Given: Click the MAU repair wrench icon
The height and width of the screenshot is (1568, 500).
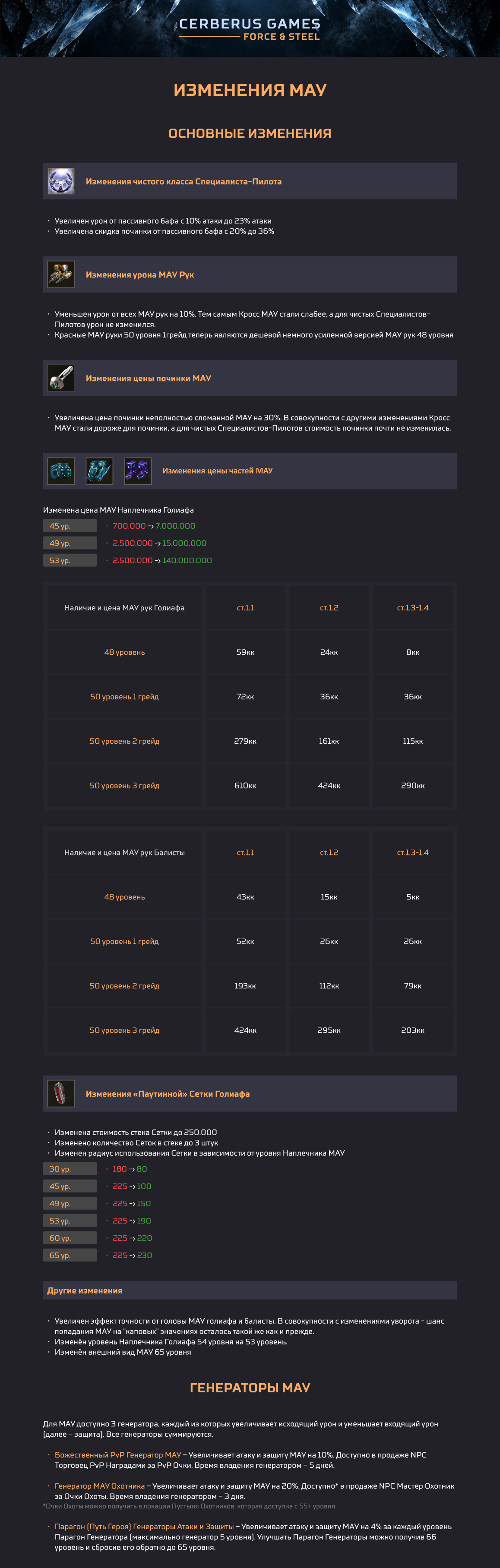Looking at the screenshot, I should [61, 378].
